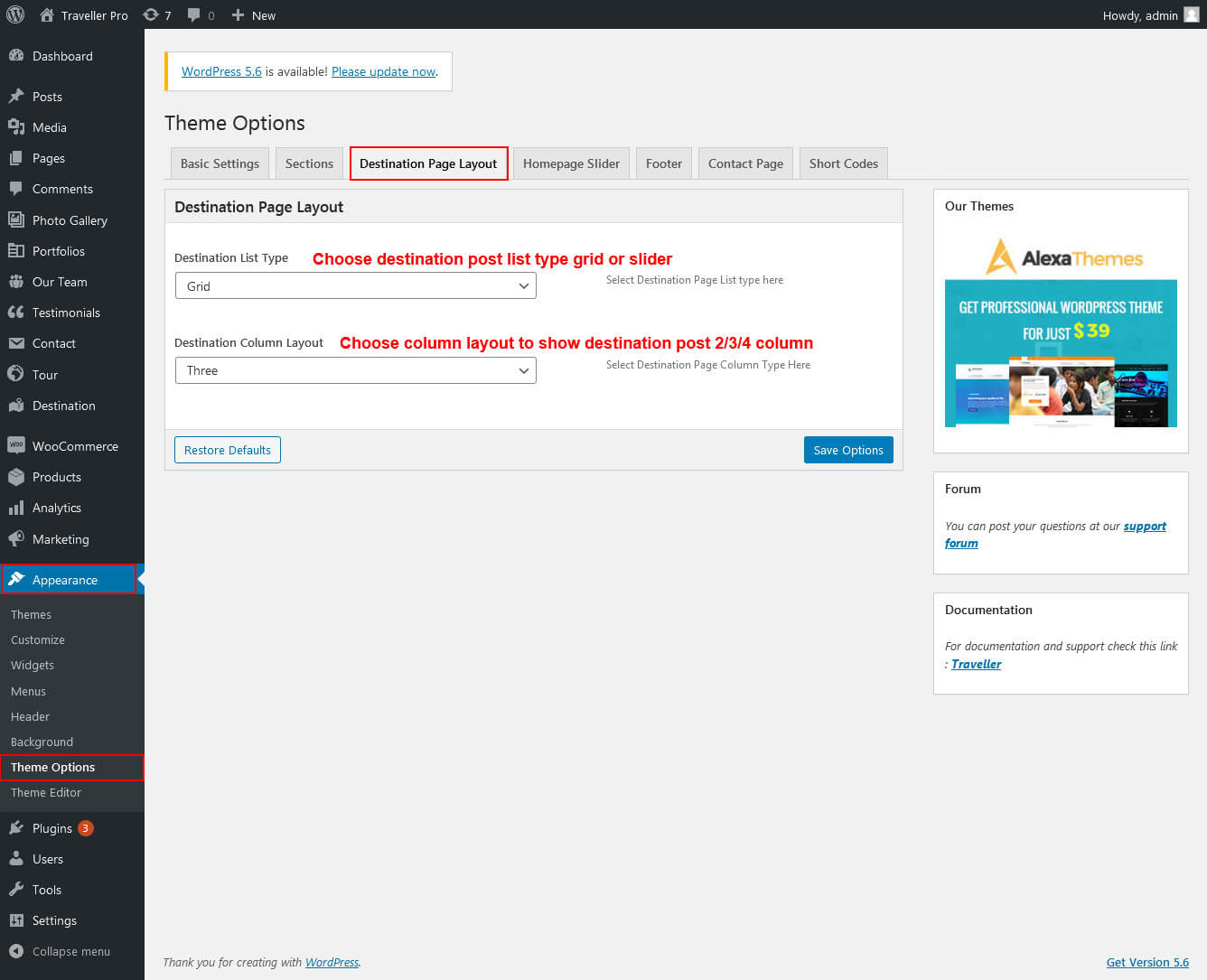Open the Destination List Type dropdown
This screenshot has height=980, width=1207.
[x=355, y=286]
